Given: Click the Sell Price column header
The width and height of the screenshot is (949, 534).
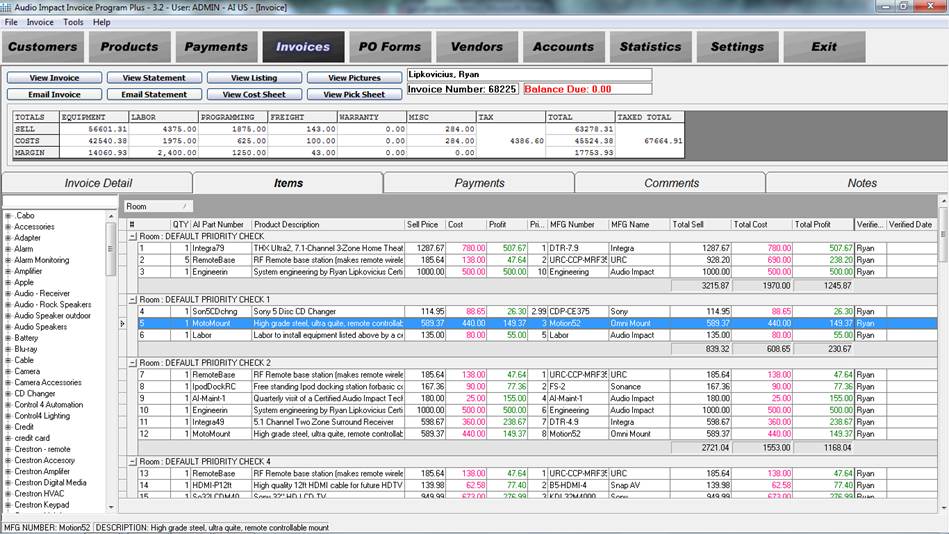Looking at the screenshot, I should point(423,224).
